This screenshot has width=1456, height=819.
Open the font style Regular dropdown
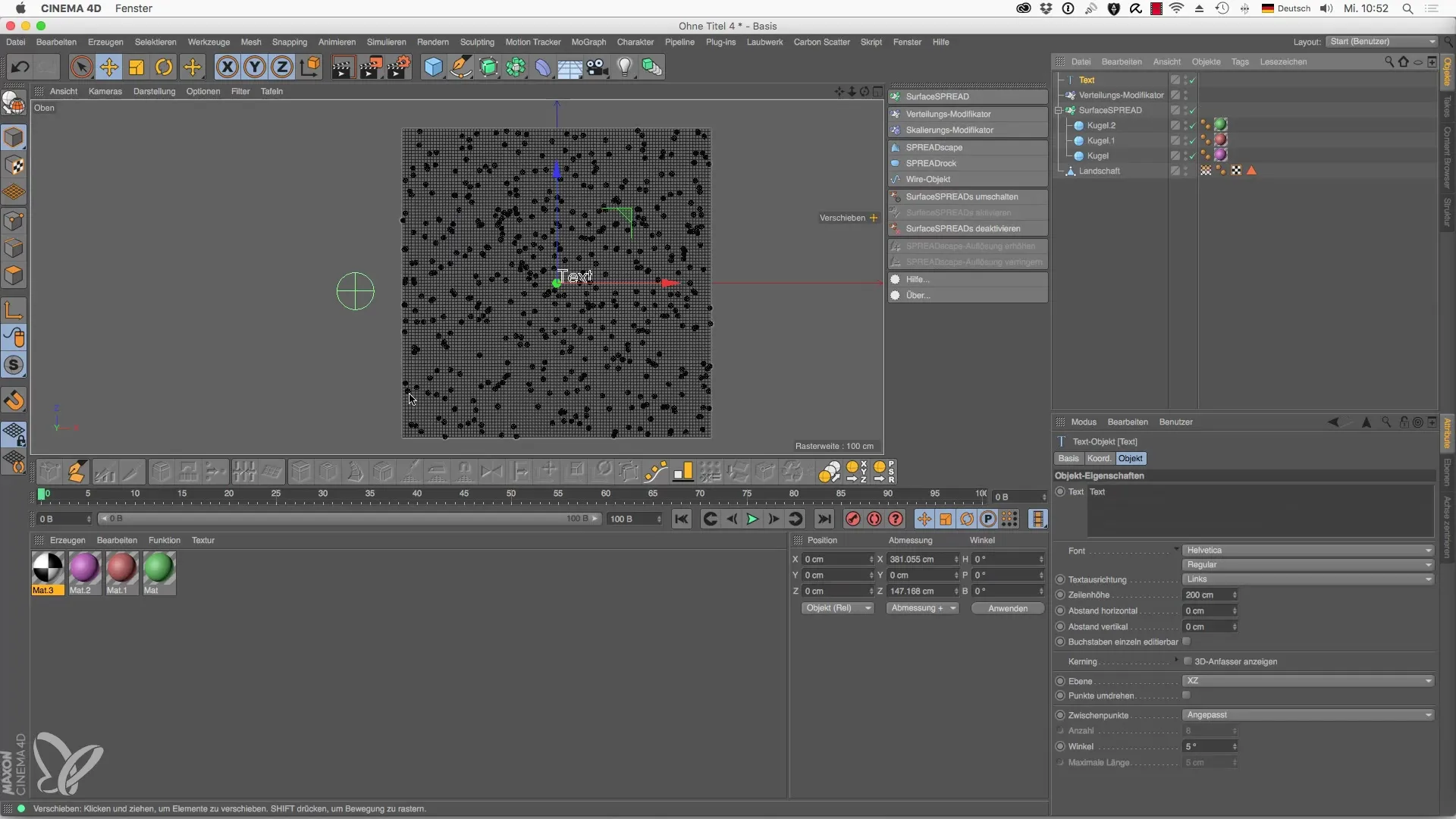click(1308, 565)
